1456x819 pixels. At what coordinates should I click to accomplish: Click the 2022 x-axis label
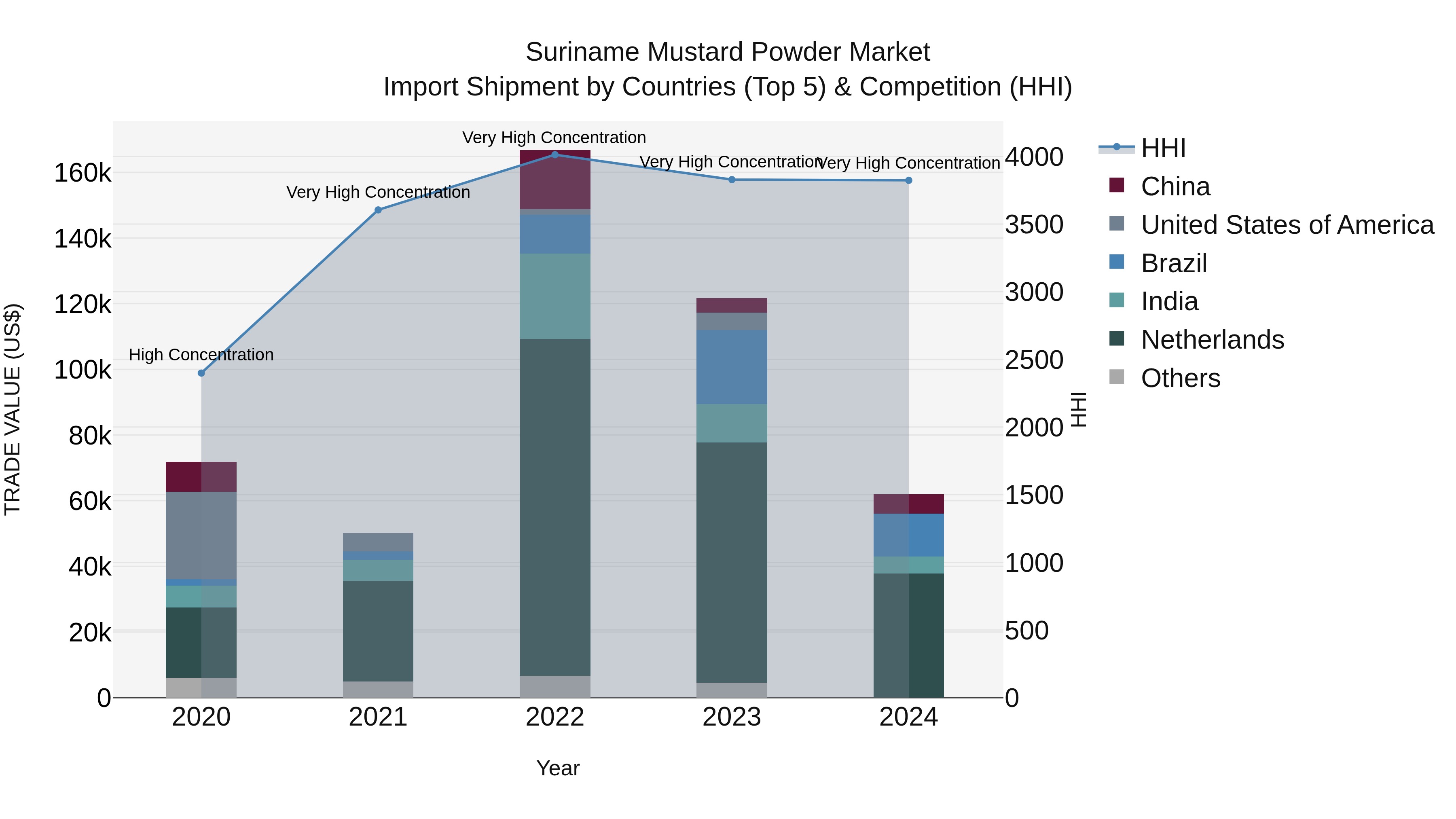tap(555, 717)
